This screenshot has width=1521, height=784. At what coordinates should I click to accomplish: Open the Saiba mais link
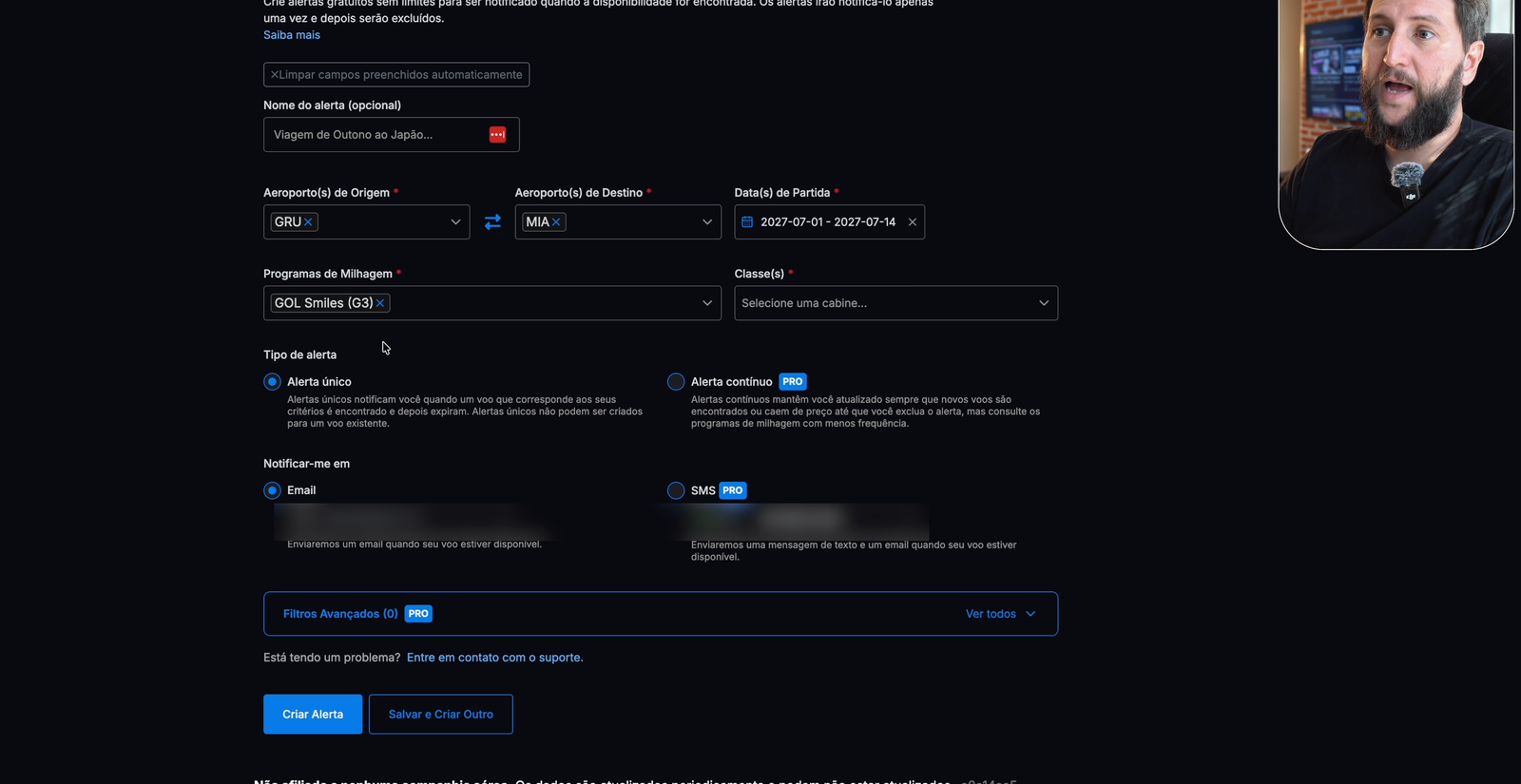pos(292,35)
